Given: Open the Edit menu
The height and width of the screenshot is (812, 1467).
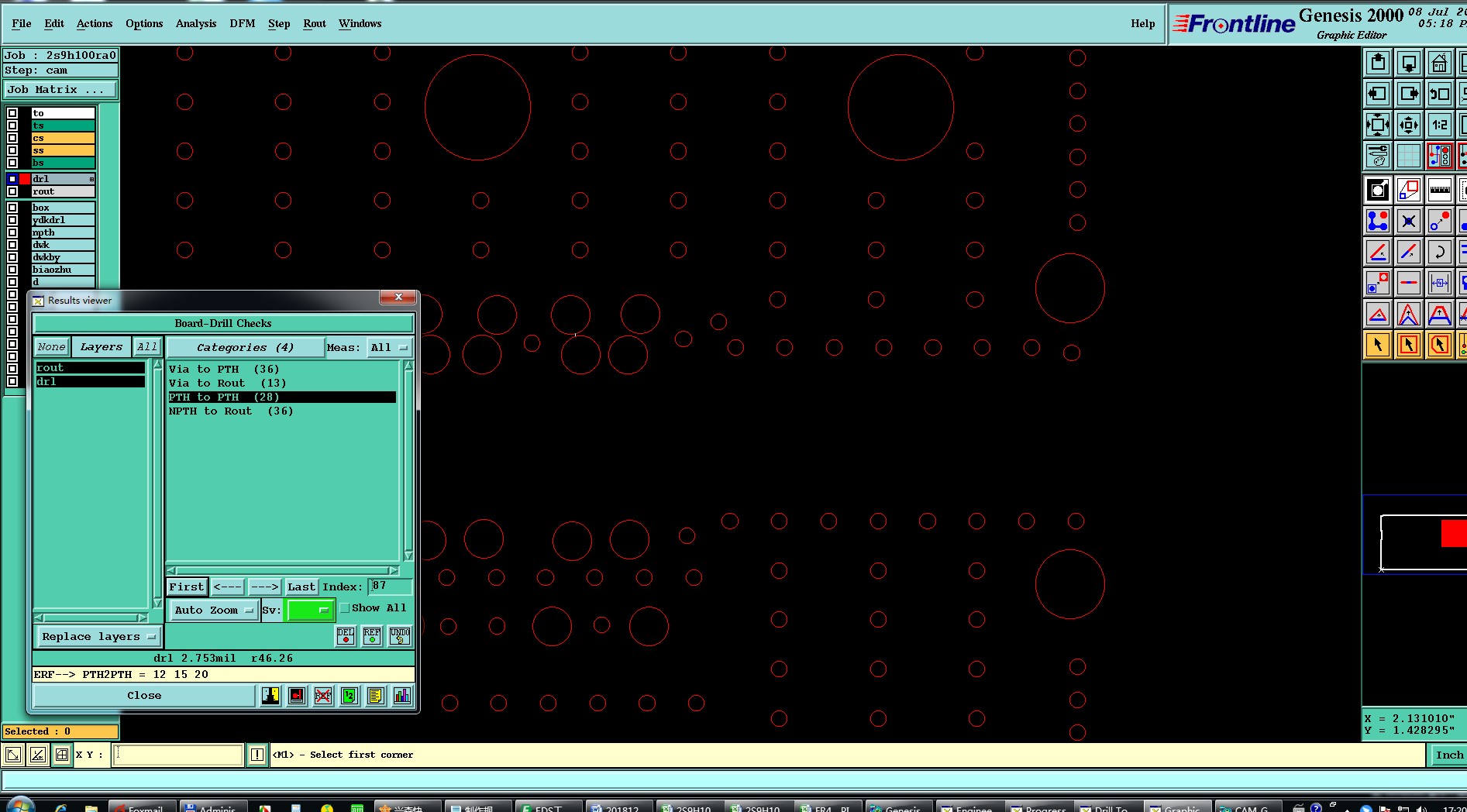Looking at the screenshot, I should click(54, 23).
